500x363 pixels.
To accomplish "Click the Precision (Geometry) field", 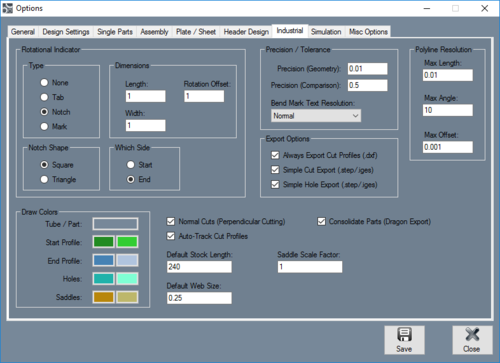I will pyautogui.click(x=367, y=69).
